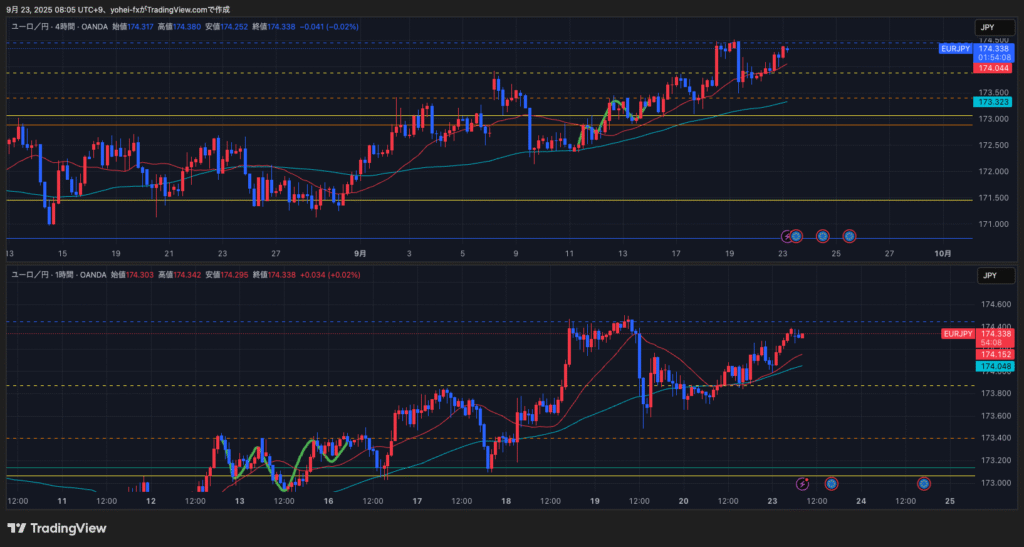Click the 171.000 price on upper price axis
1024x547 pixels.
point(993,224)
